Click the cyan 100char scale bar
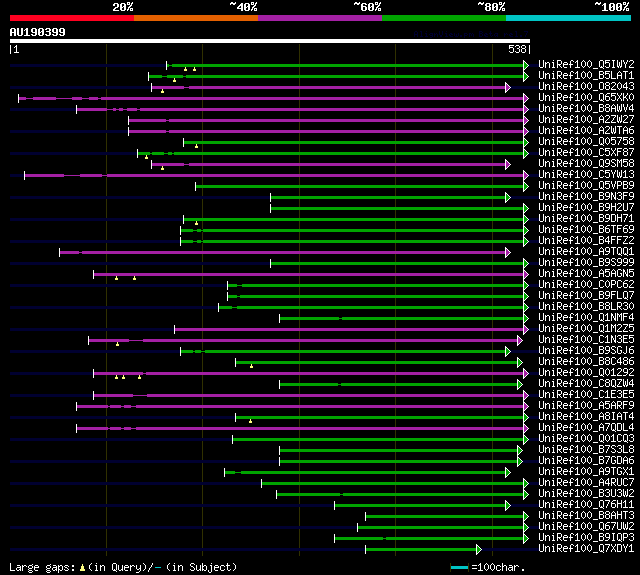The width and height of the screenshot is (640, 575). click(459, 568)
